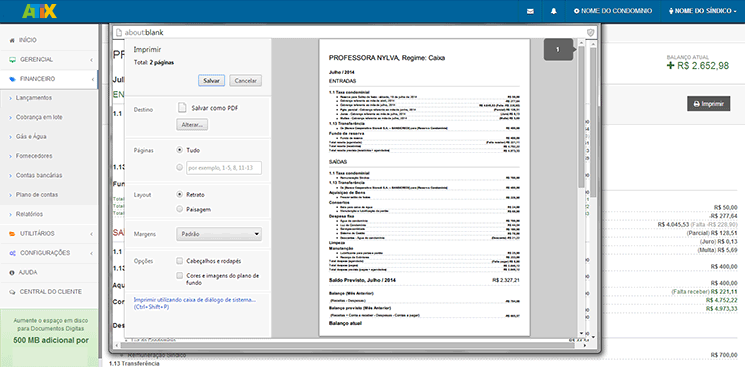Enable Cores e imagens do plano de fundo

180,275
